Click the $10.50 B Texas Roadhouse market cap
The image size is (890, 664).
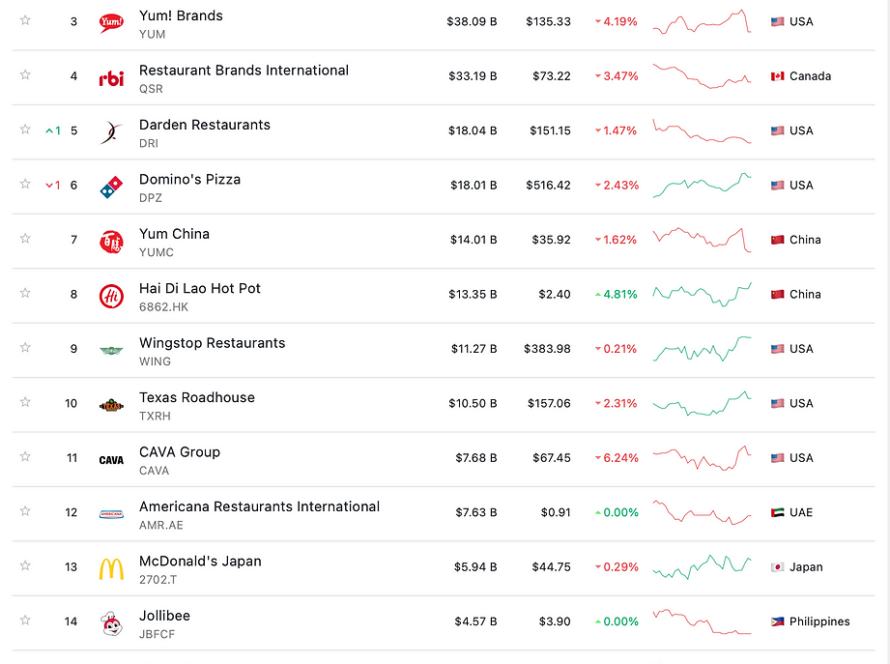(x=473, y=404)
